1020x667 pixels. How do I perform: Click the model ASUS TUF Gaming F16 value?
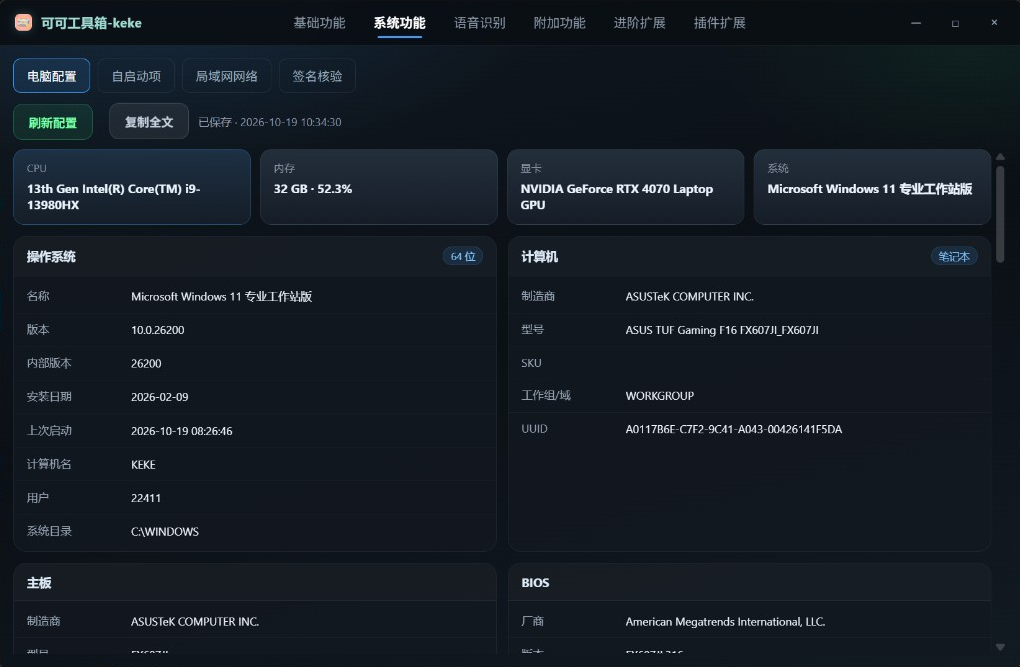pyautogui.click(x=722, y=330)
